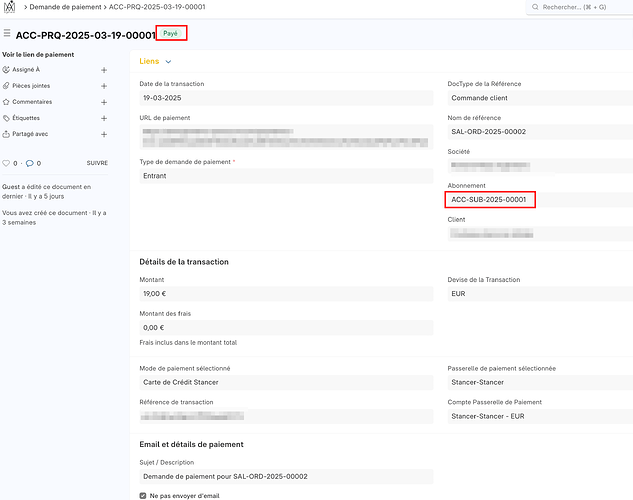Click the app logo in top-left corner
633x500 pixels.
pyautogui.click(x=10, y=8)
